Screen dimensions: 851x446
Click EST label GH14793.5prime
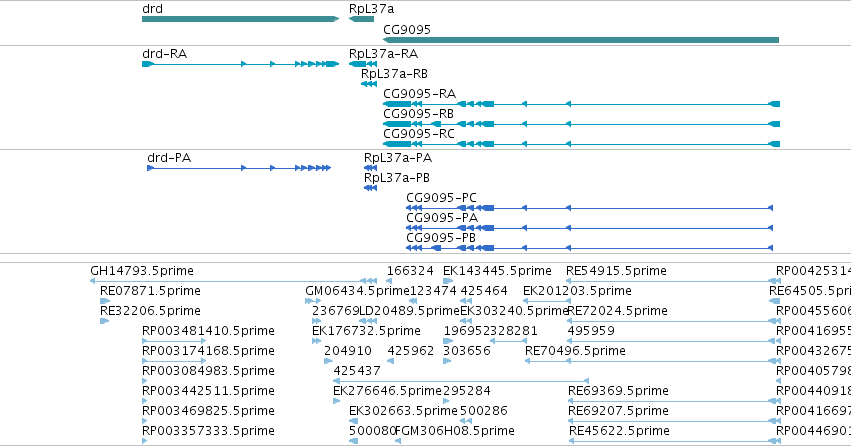click(142, 271)
